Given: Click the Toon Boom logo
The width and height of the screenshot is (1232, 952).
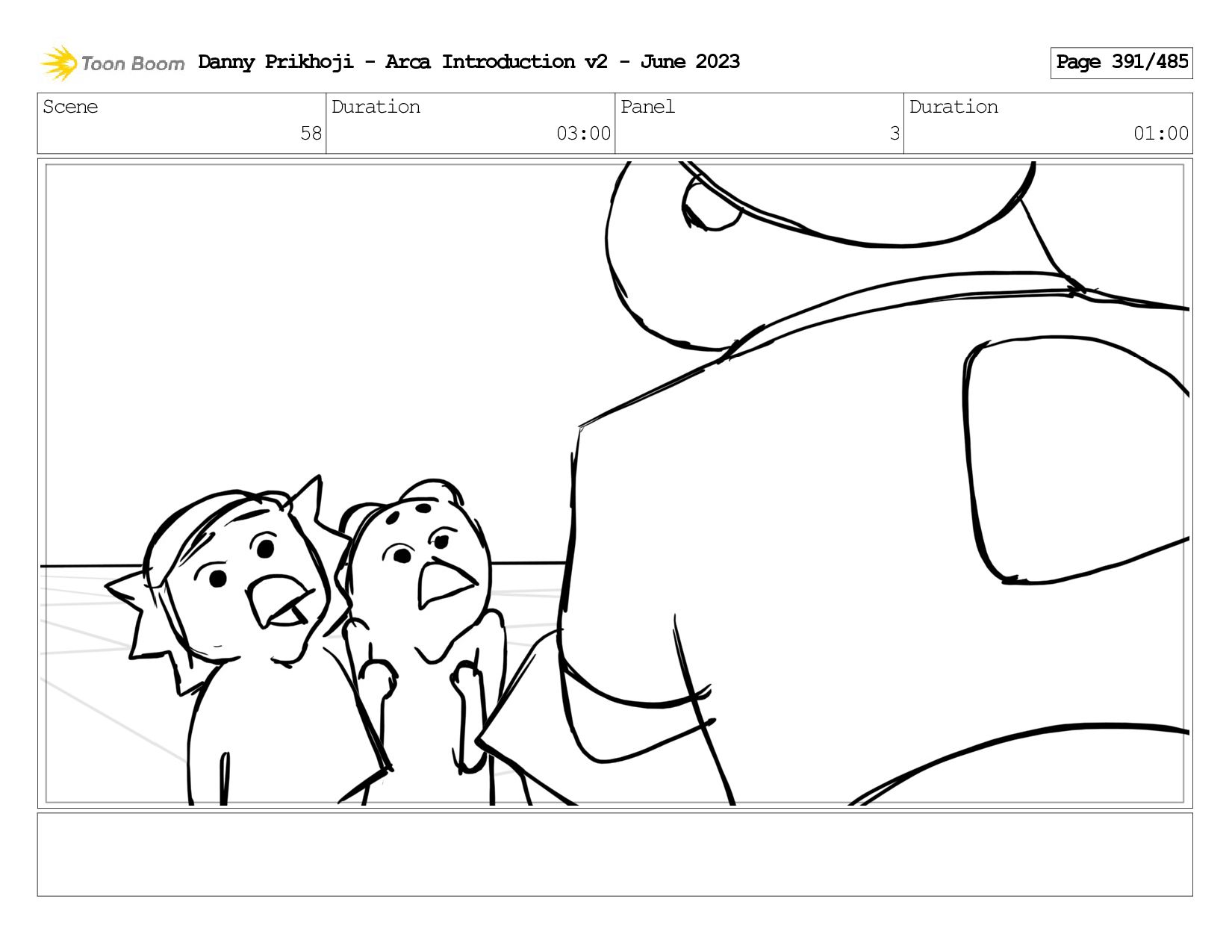Looking at the screenshot, I should click(x=112, y=63).
